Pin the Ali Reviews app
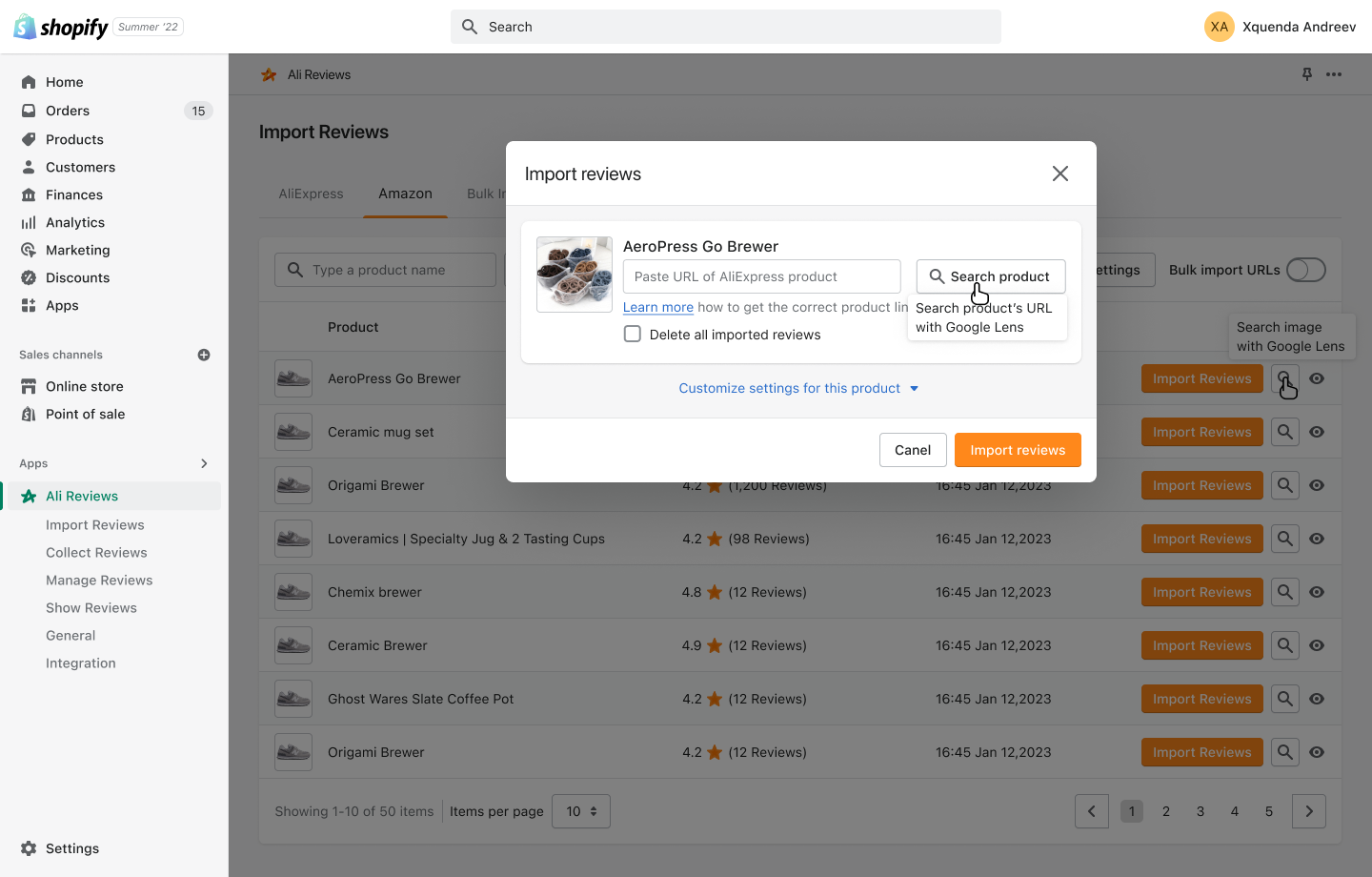 (1307, 74)
